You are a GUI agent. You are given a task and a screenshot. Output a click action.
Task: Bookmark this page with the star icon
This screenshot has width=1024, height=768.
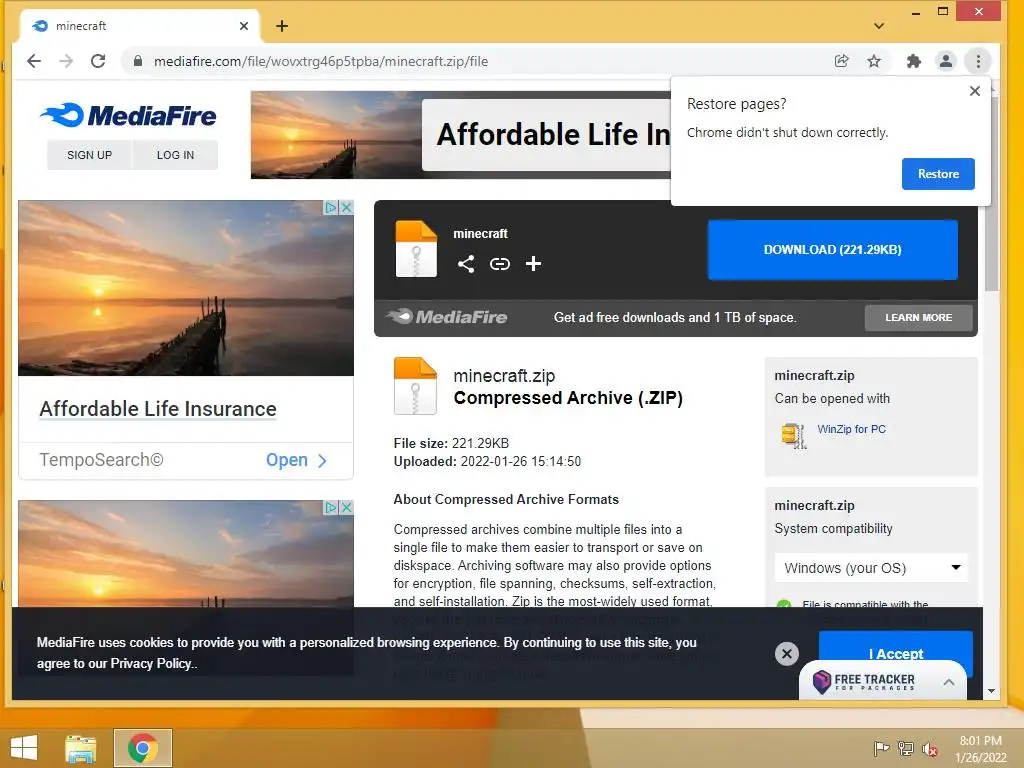[x=874, y=61]
